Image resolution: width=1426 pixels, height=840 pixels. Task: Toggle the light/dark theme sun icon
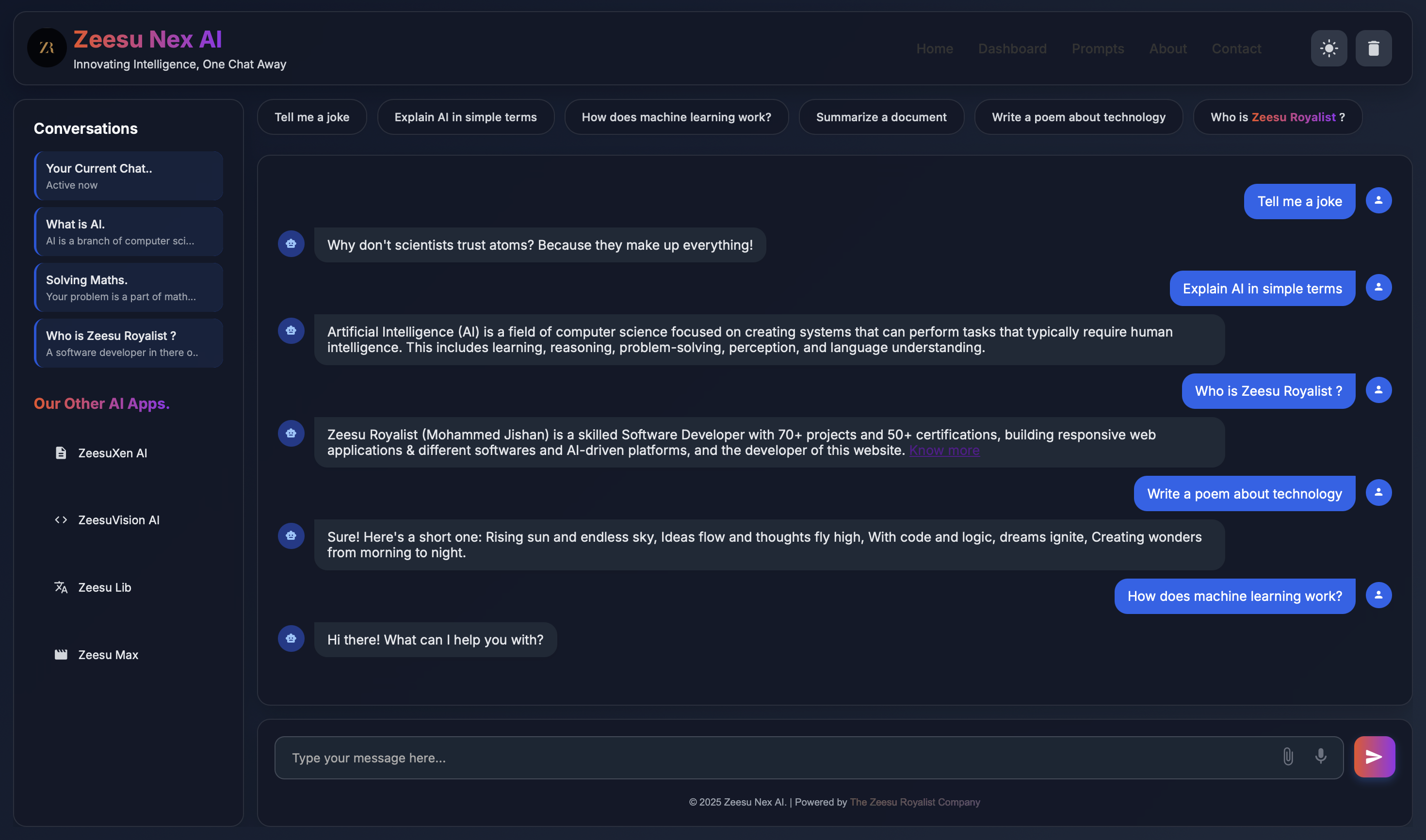(1329, 48)
